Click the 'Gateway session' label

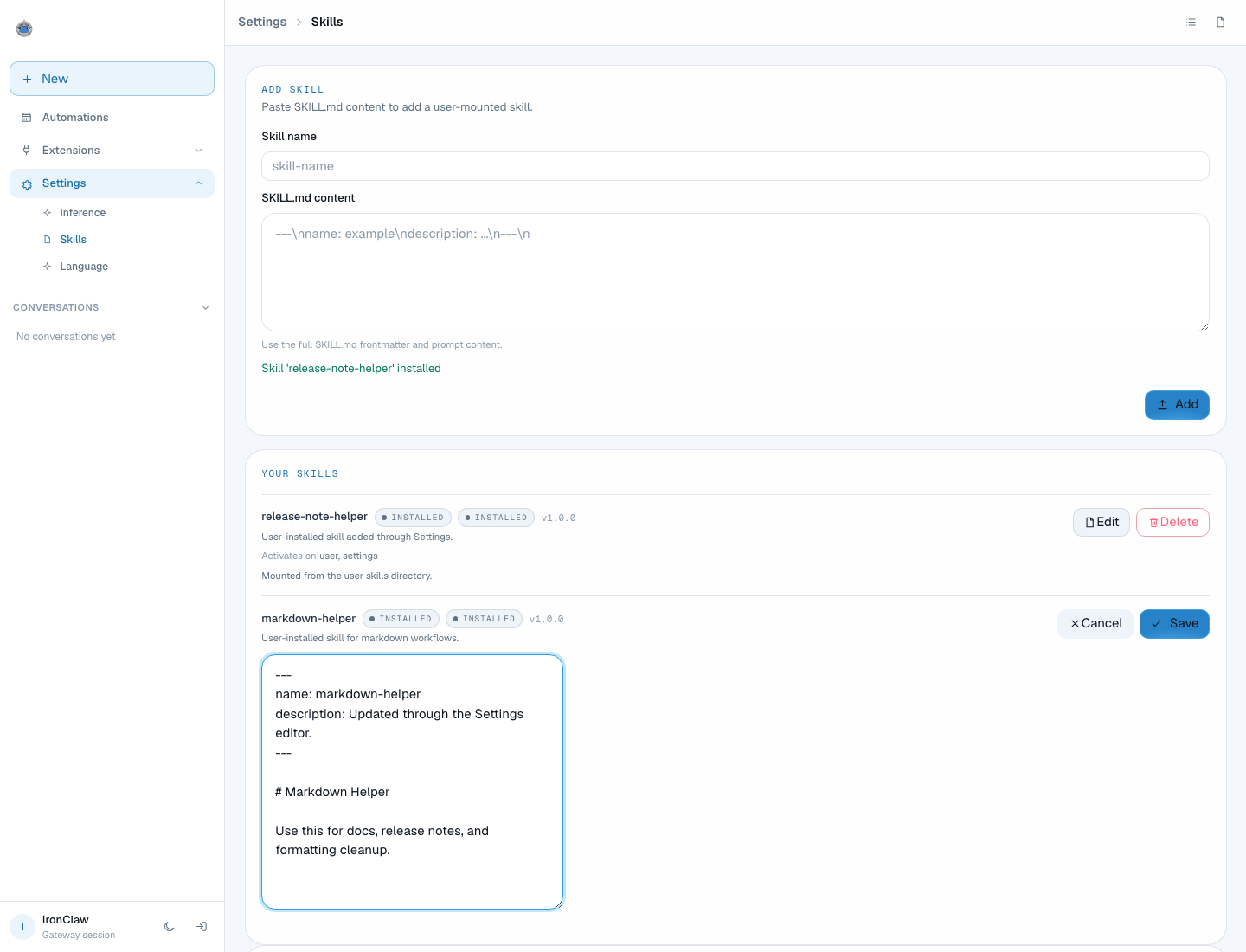[x=79, y=936]
